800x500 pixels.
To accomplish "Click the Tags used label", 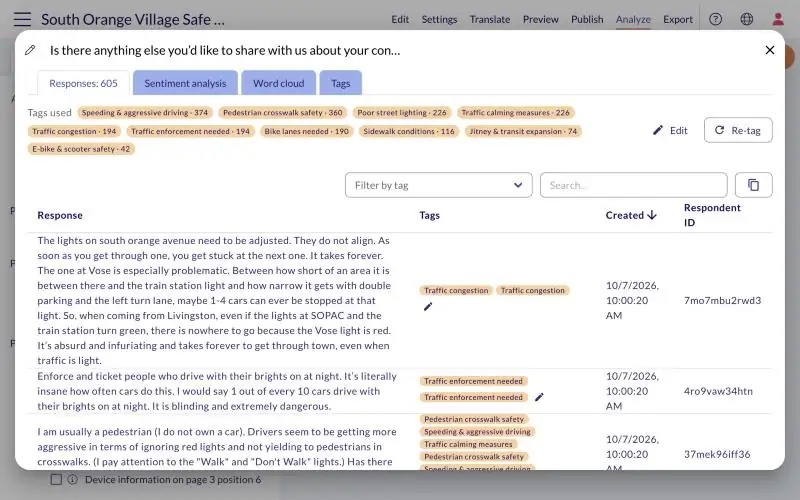I will (49, 112).
